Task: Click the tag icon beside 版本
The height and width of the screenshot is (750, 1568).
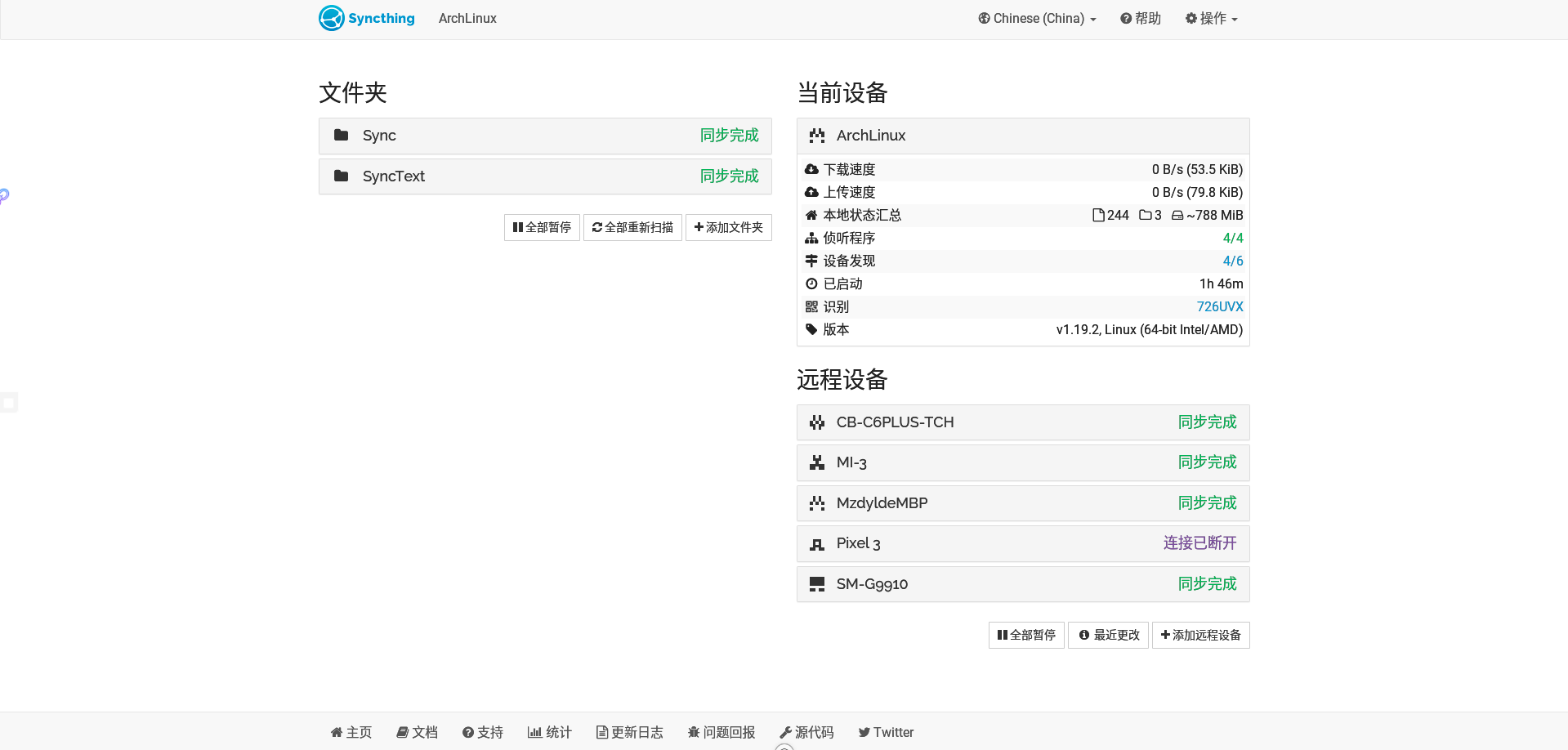Action: pos(811,329)
